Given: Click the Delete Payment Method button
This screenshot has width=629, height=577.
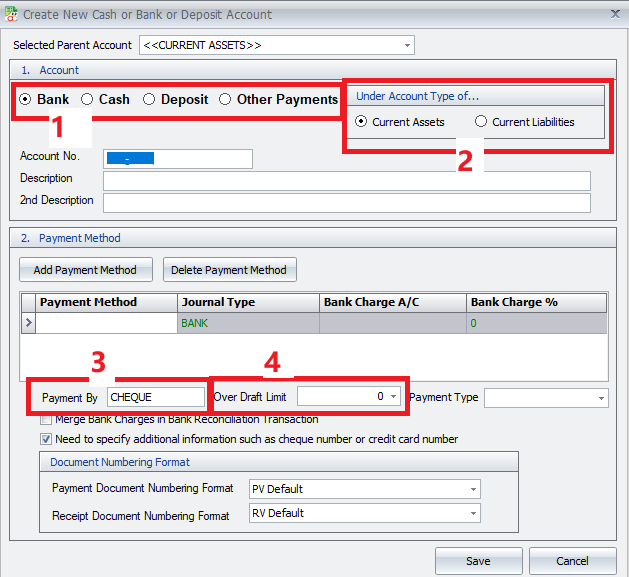Looking at the screenshot, I should pyautogui.click(x=229, y=270).
